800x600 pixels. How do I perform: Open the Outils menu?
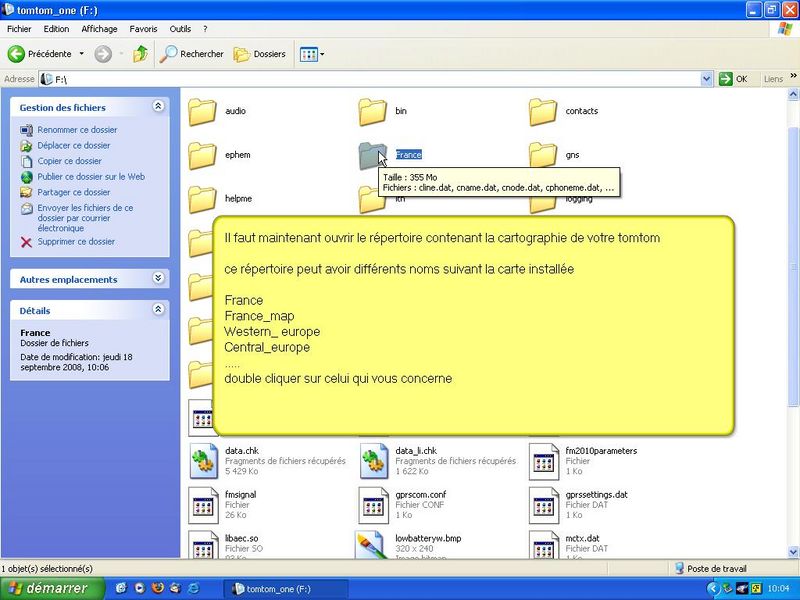point(180,29)
